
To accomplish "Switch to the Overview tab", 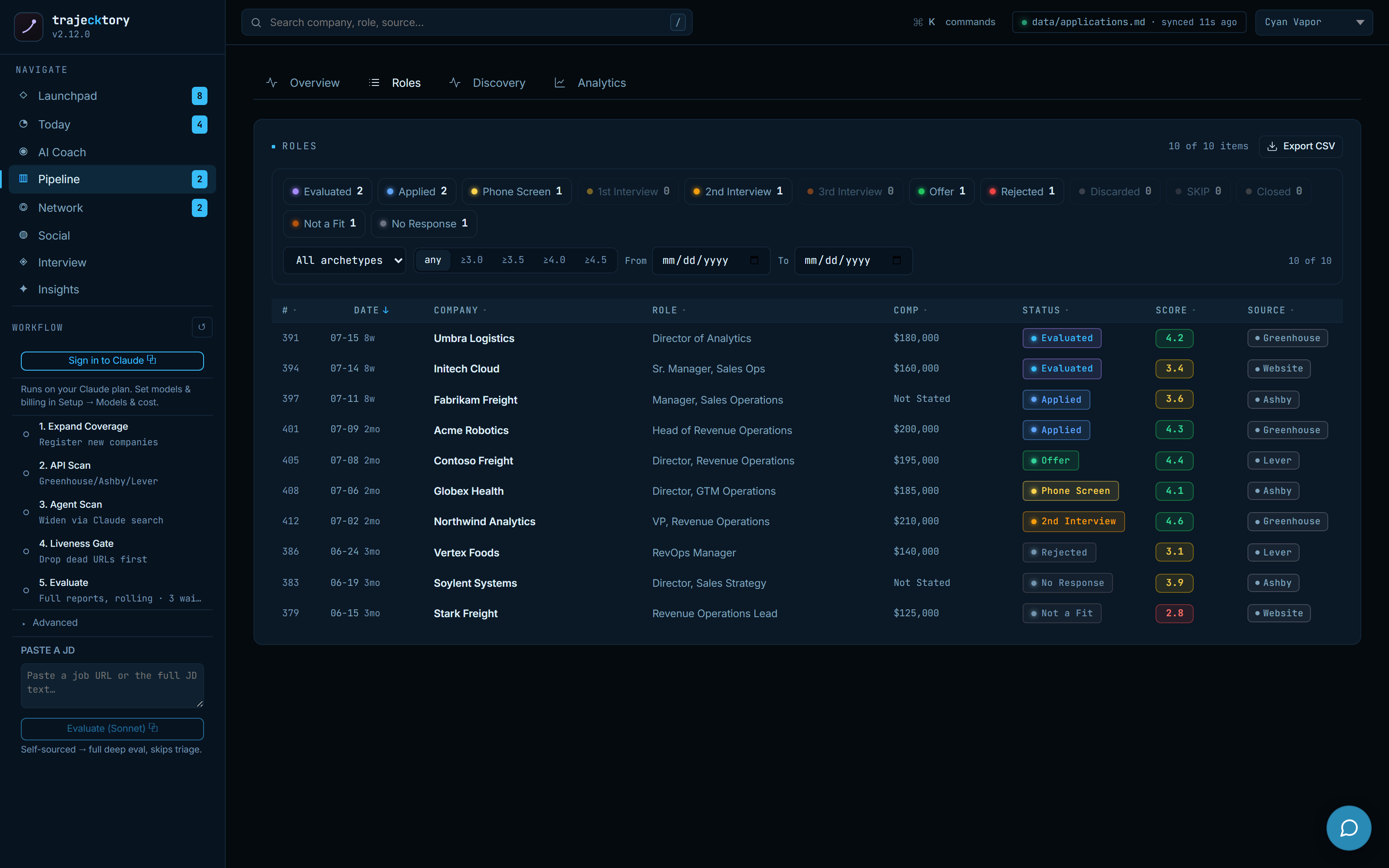I will click(303, 82).
